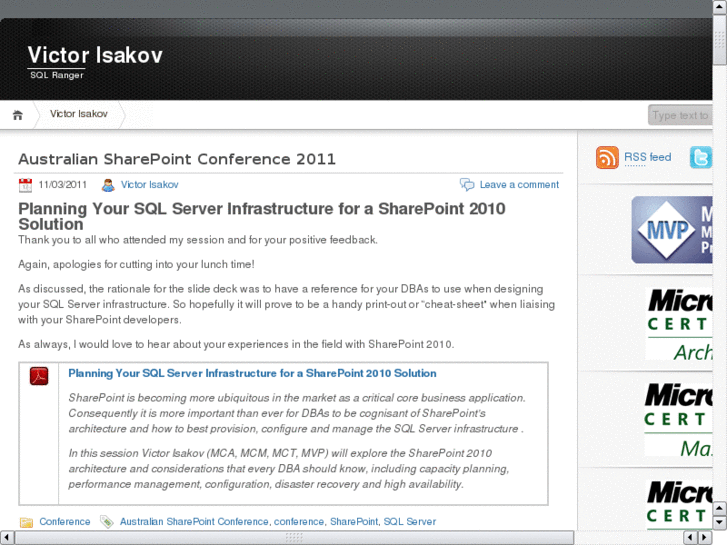The width and height of the screenshot is (727, 545).
Task: Click the bottom-right scrollbar right arrow
Action: pyautogui.click(x=705, y=538)
